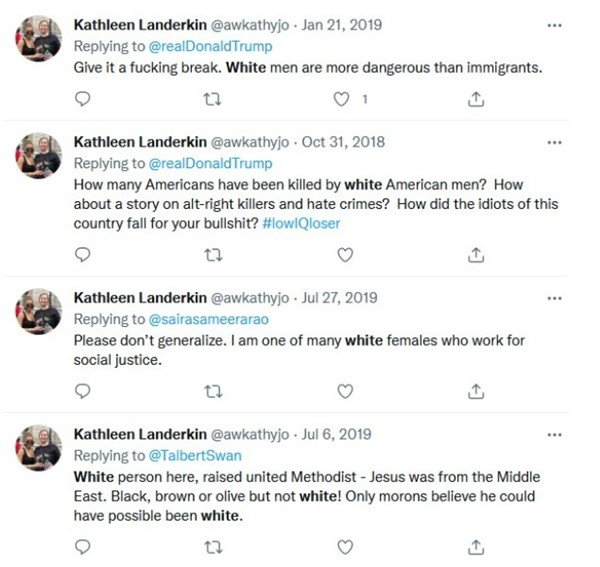The height and width of the screenshot is (567, 600).
Task: Reply to the Oct 31, 2018 tweet
Action: tap(82, 255)
